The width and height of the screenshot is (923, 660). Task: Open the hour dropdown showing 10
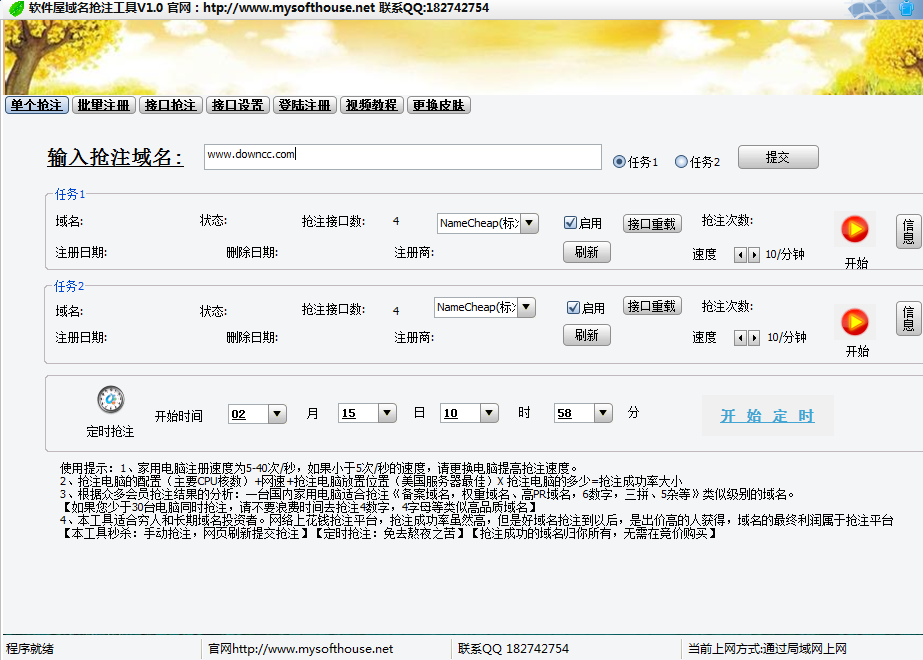point(489,412)
